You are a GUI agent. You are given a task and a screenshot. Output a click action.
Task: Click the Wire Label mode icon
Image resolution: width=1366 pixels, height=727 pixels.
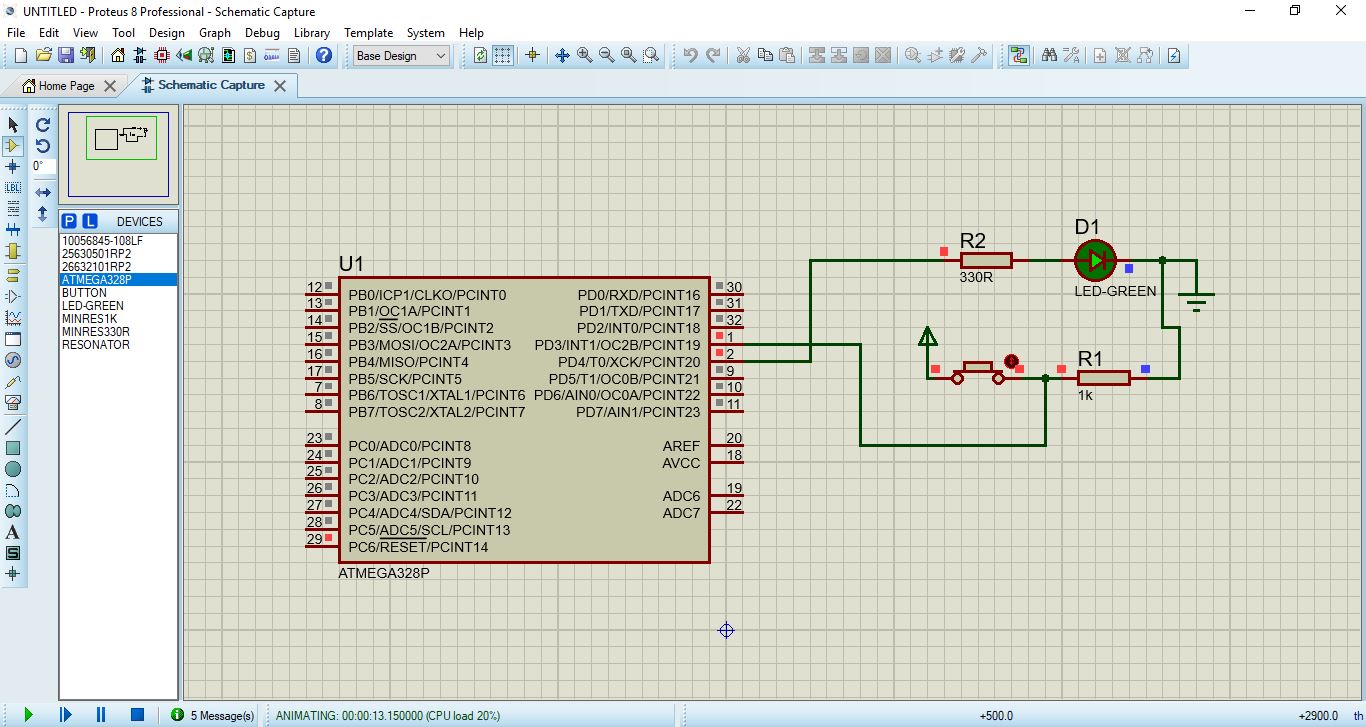(13, 188)
